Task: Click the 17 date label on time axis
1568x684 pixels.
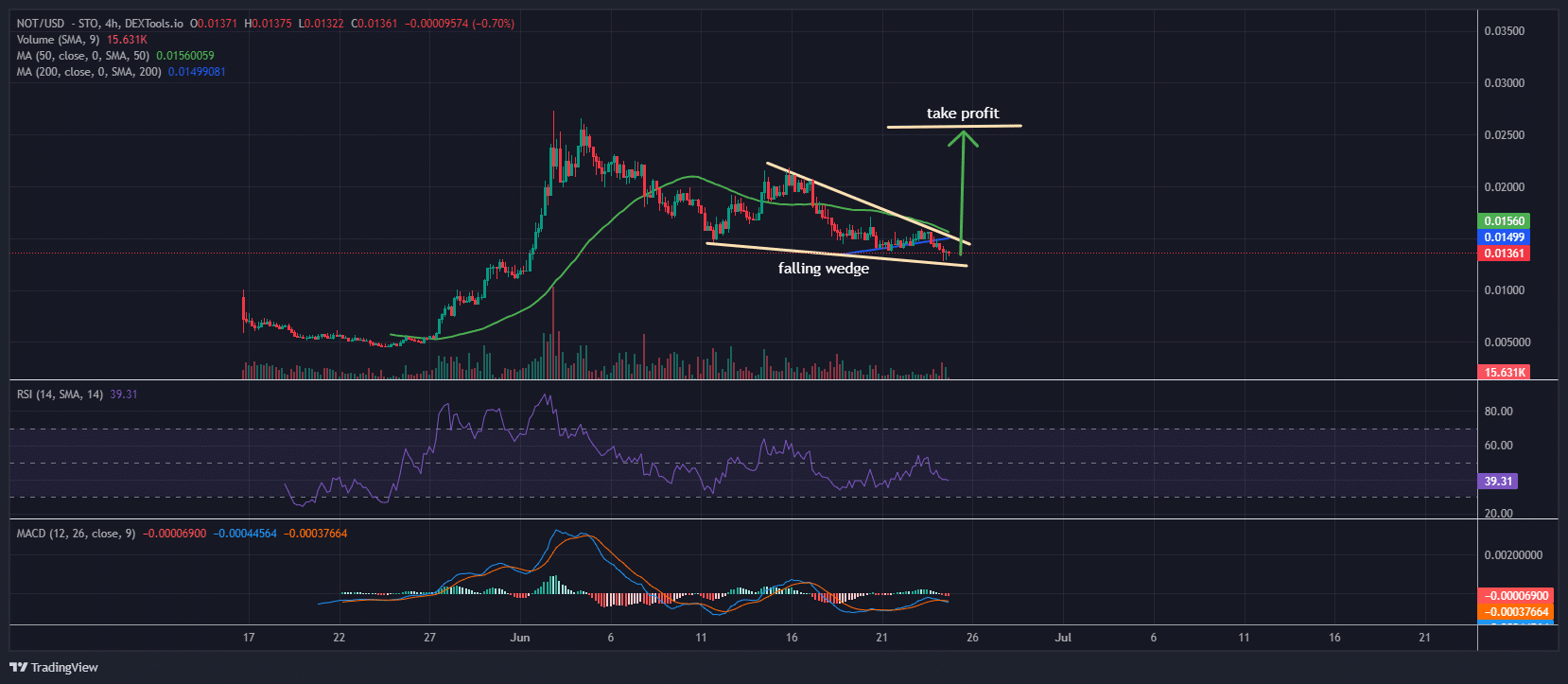Action: tap(249, 638)
